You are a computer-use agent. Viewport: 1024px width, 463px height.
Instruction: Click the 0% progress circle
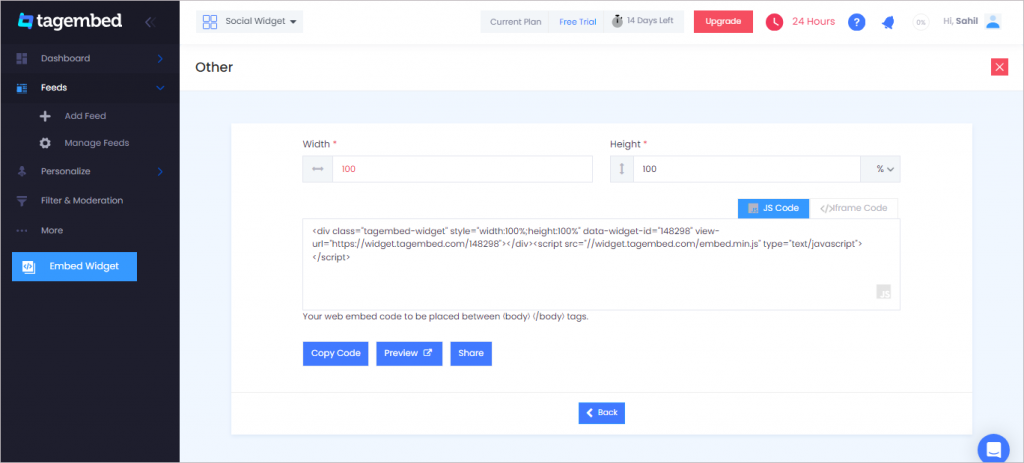921,22
